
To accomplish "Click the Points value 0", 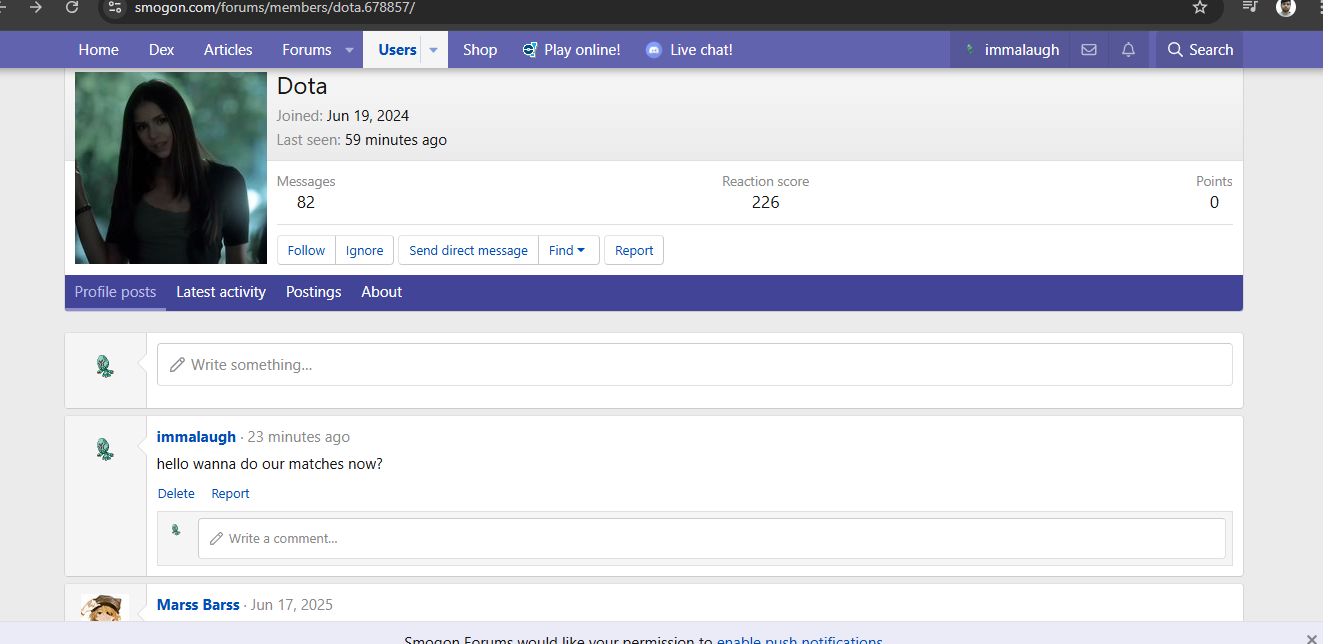I will click(1214, 202).
